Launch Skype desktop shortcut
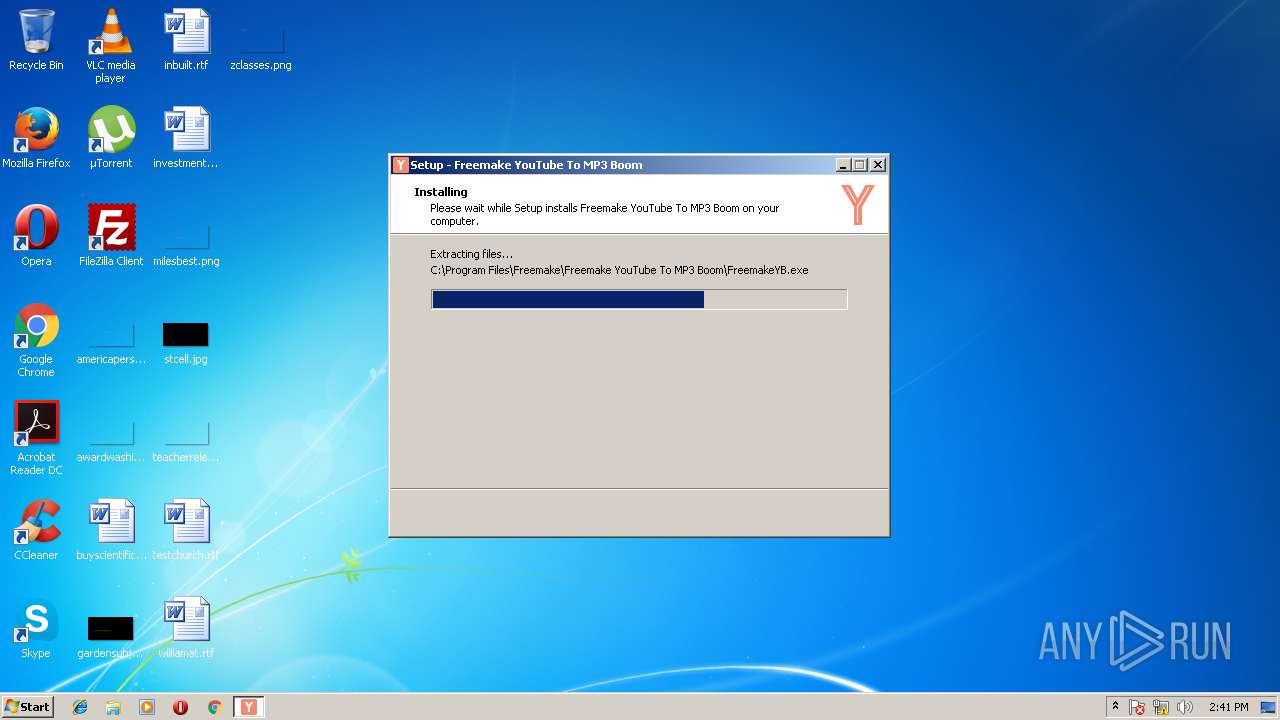The height and width of the screenshot is (720, 1280). pyautogui.click(x=36, y=628)
